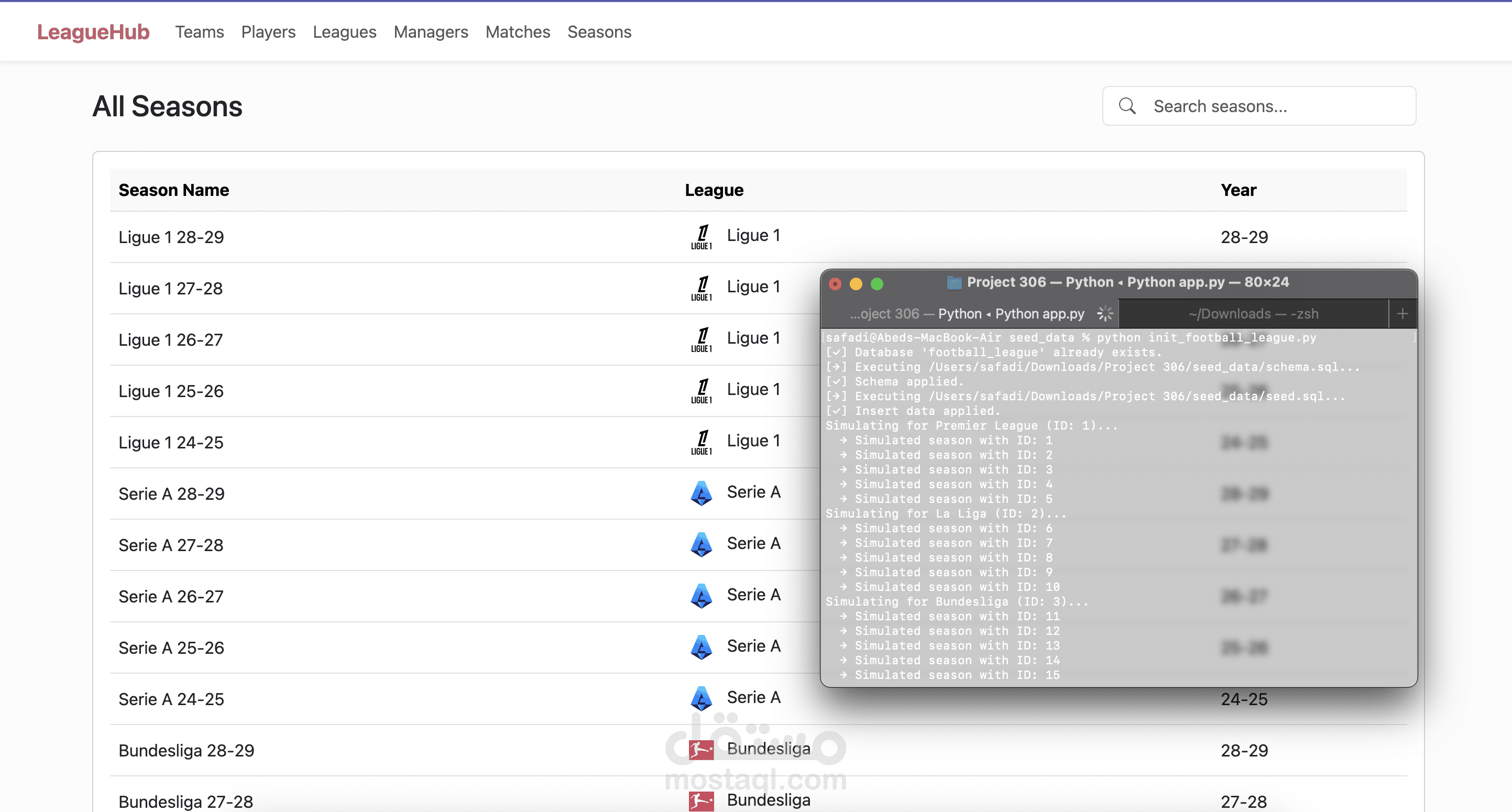Click the Ligue 1 logo in the 28-29 row
This screenshot has height=812, width=1512.
point(702,236)
